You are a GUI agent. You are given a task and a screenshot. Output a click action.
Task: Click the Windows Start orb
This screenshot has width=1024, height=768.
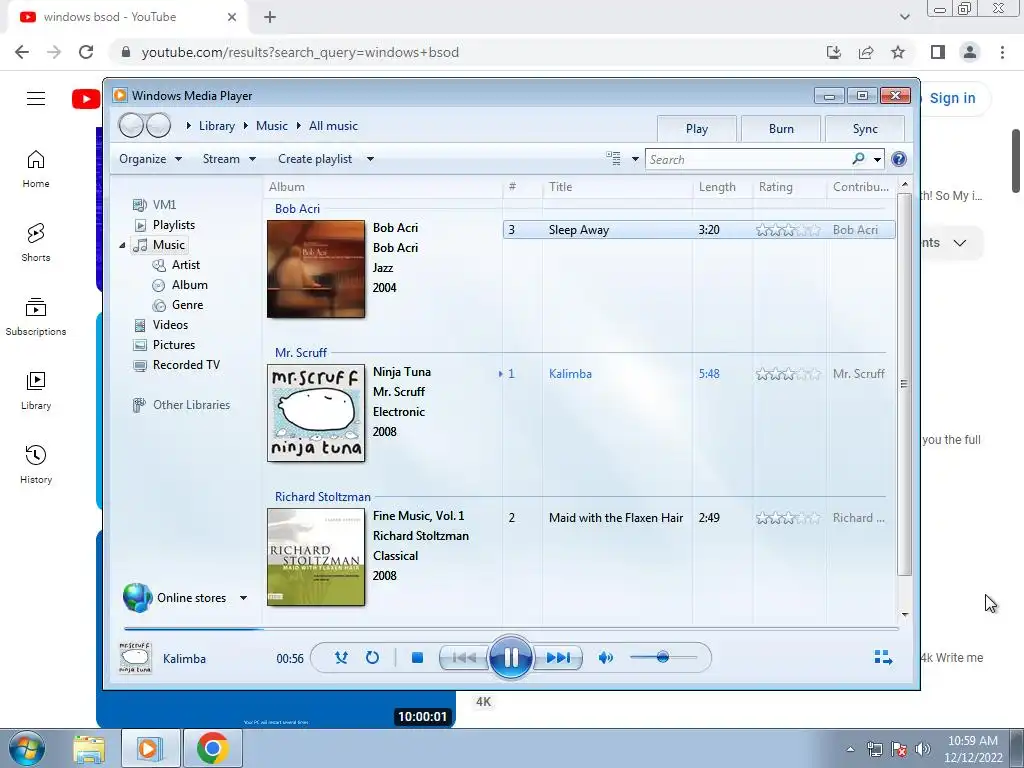pyautogui.click(x=26, y=748)
